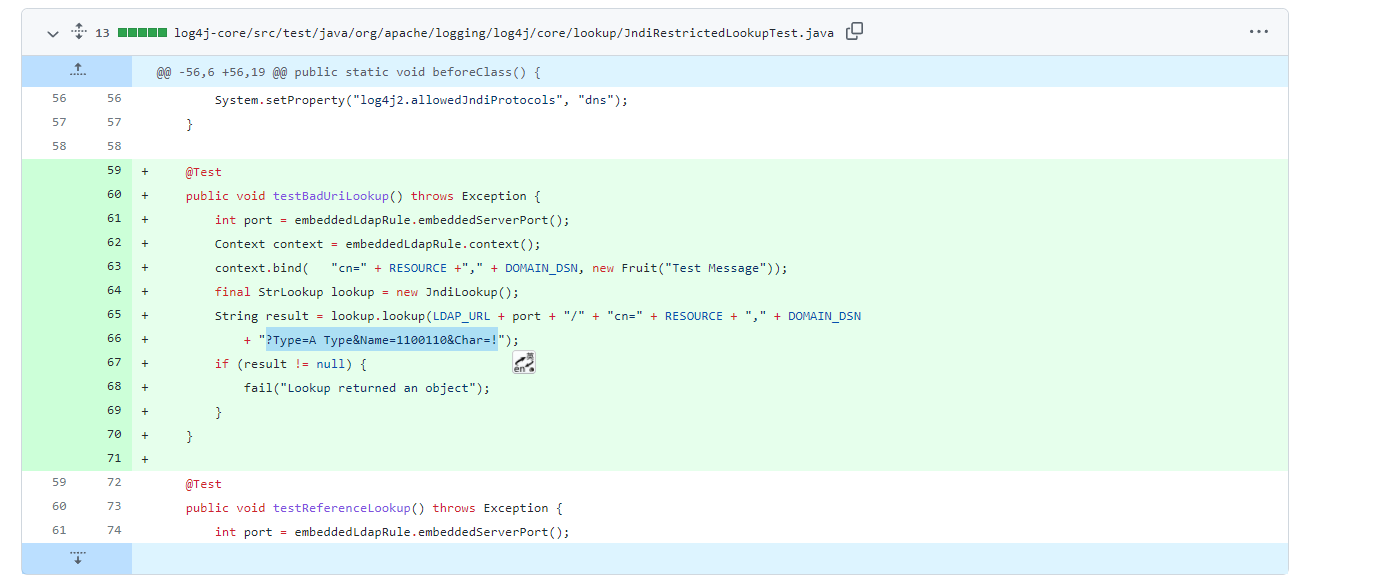Screen dimensions: 1395x588
Task: Select new line number 67
Action: coord(113,363)
